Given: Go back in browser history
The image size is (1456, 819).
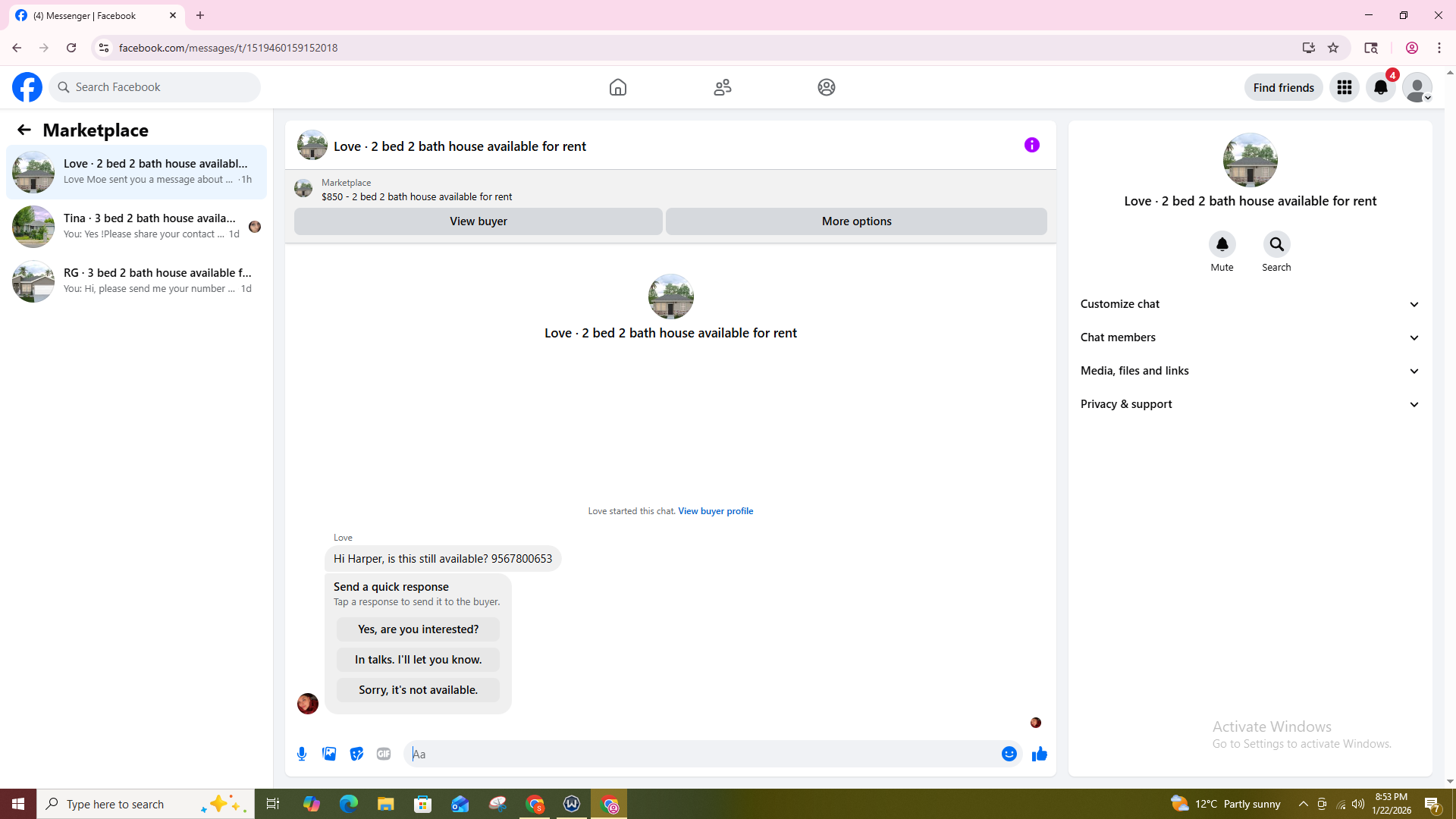Looking at the screenshot, I should click(17, 48).
